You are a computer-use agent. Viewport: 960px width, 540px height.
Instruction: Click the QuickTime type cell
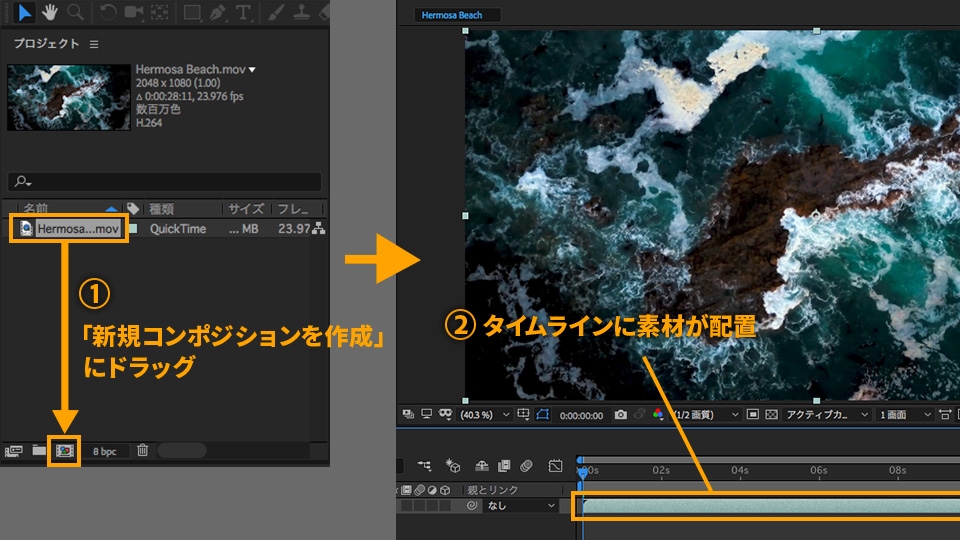point(178,229)
